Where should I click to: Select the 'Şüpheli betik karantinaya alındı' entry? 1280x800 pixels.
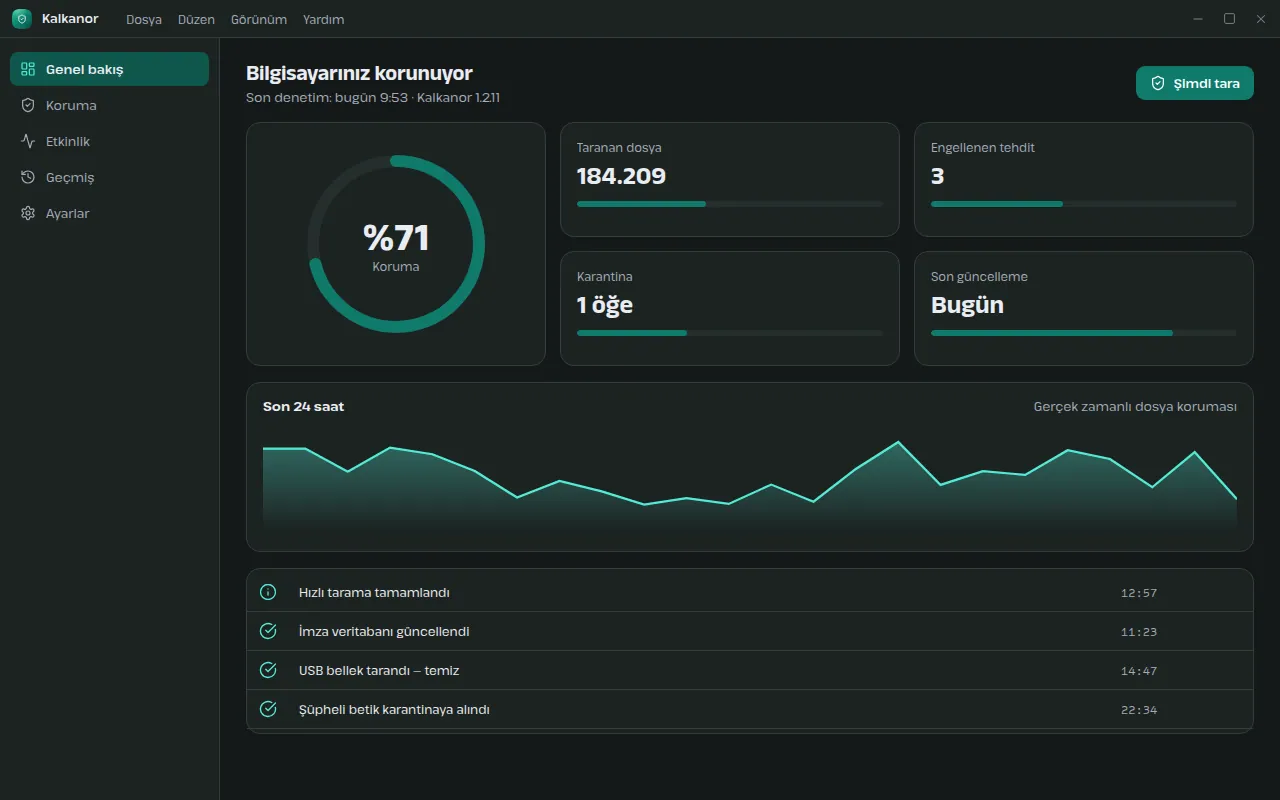click(x=750, y=709)
